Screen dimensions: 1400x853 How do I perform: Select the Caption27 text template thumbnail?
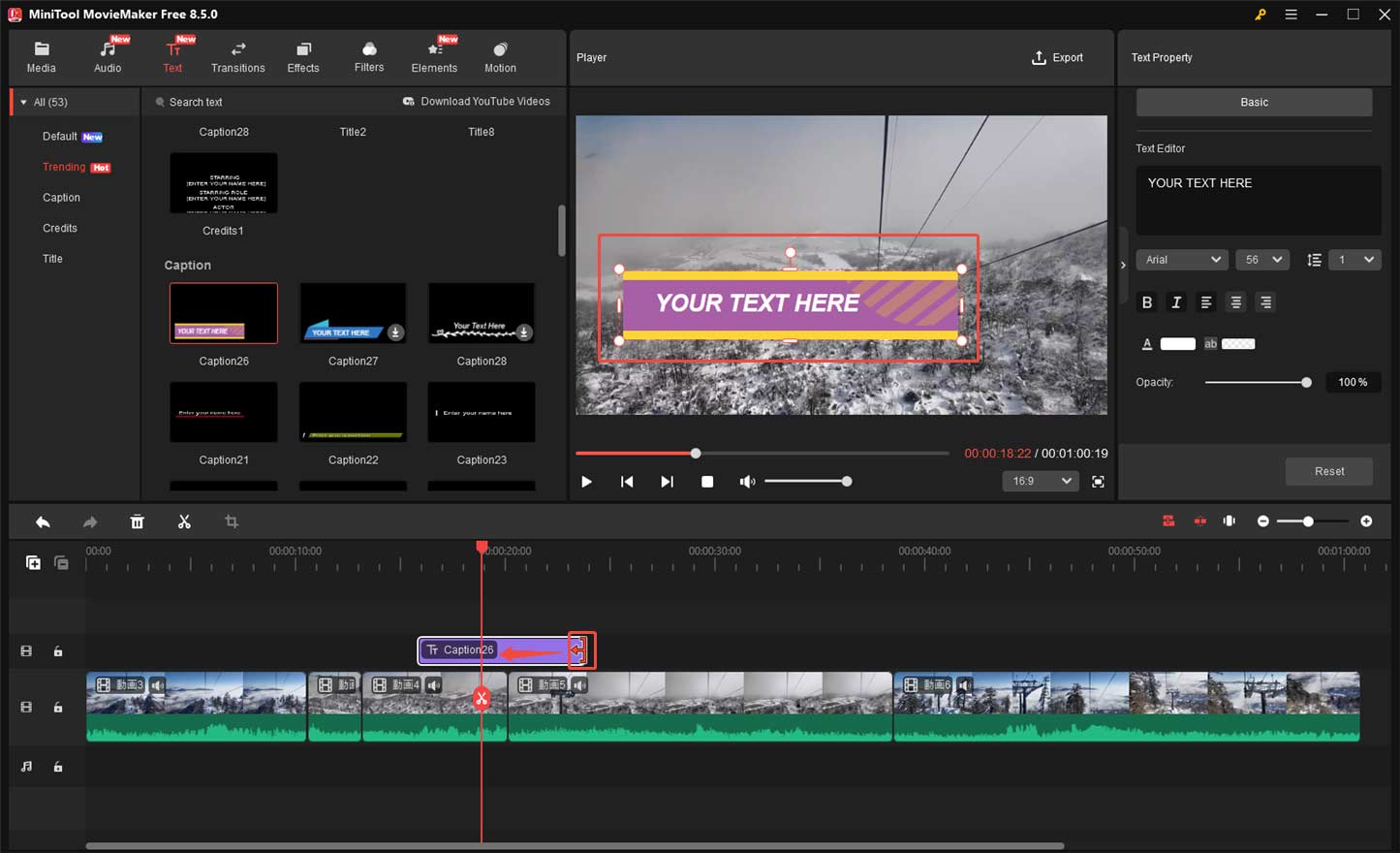352,312
